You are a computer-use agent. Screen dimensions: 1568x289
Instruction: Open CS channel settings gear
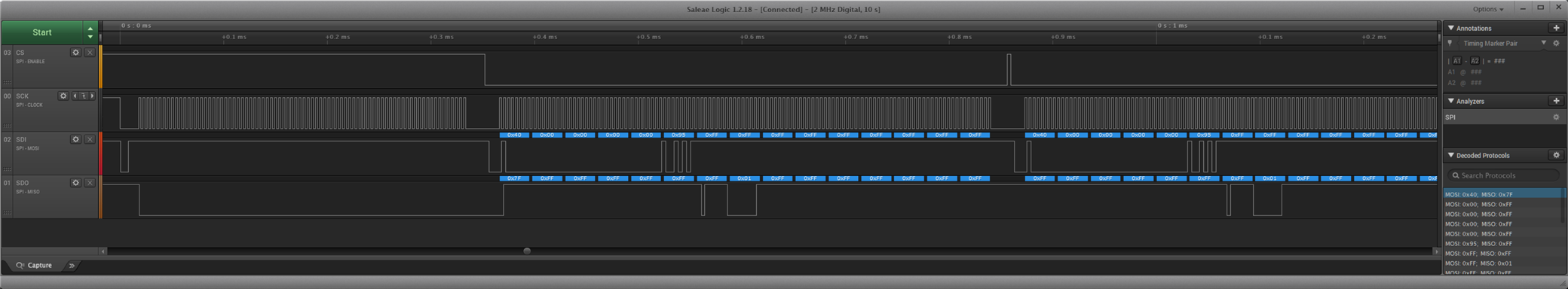[75, 53]
